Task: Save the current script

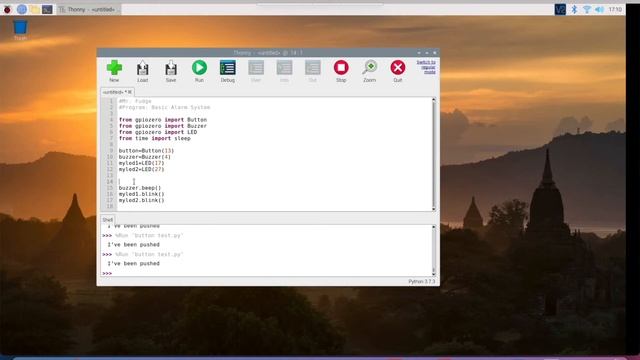Action: [x=171, y=71]
